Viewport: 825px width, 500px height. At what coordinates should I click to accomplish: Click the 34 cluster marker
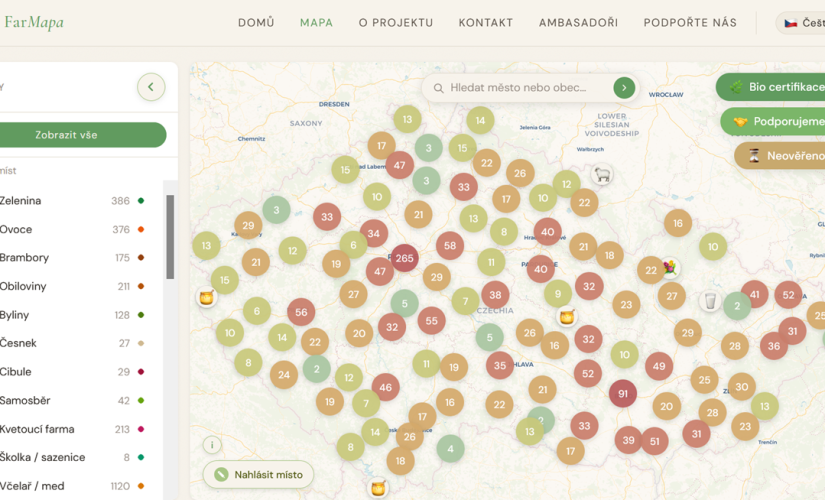pos(374,233)
